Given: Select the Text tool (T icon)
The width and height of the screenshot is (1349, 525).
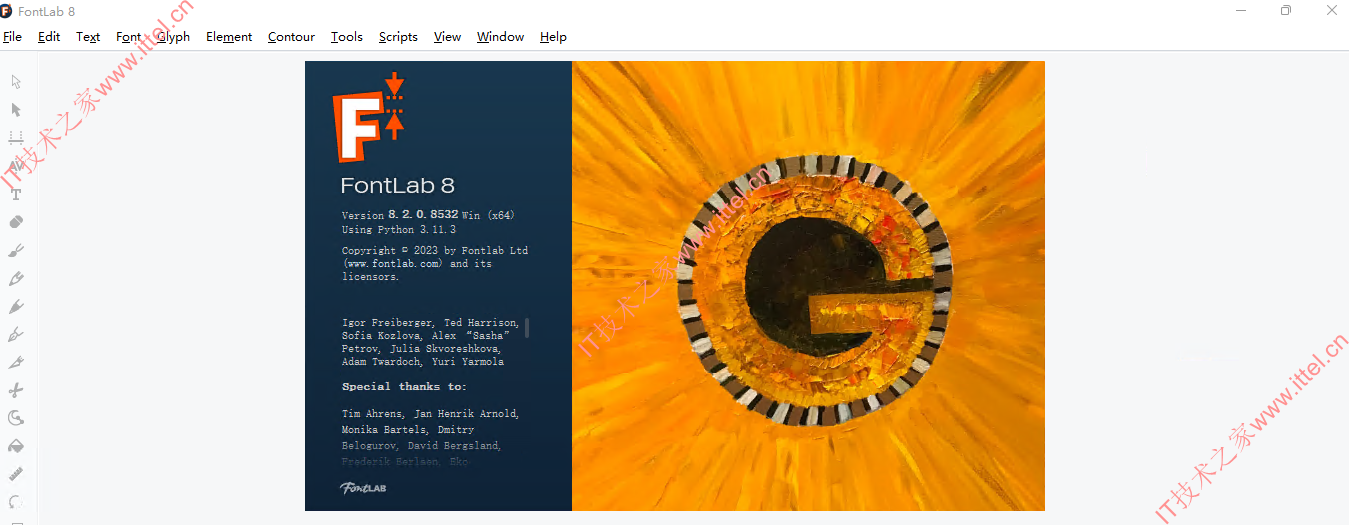Looking at the screenshot, I should coord(16,194).
